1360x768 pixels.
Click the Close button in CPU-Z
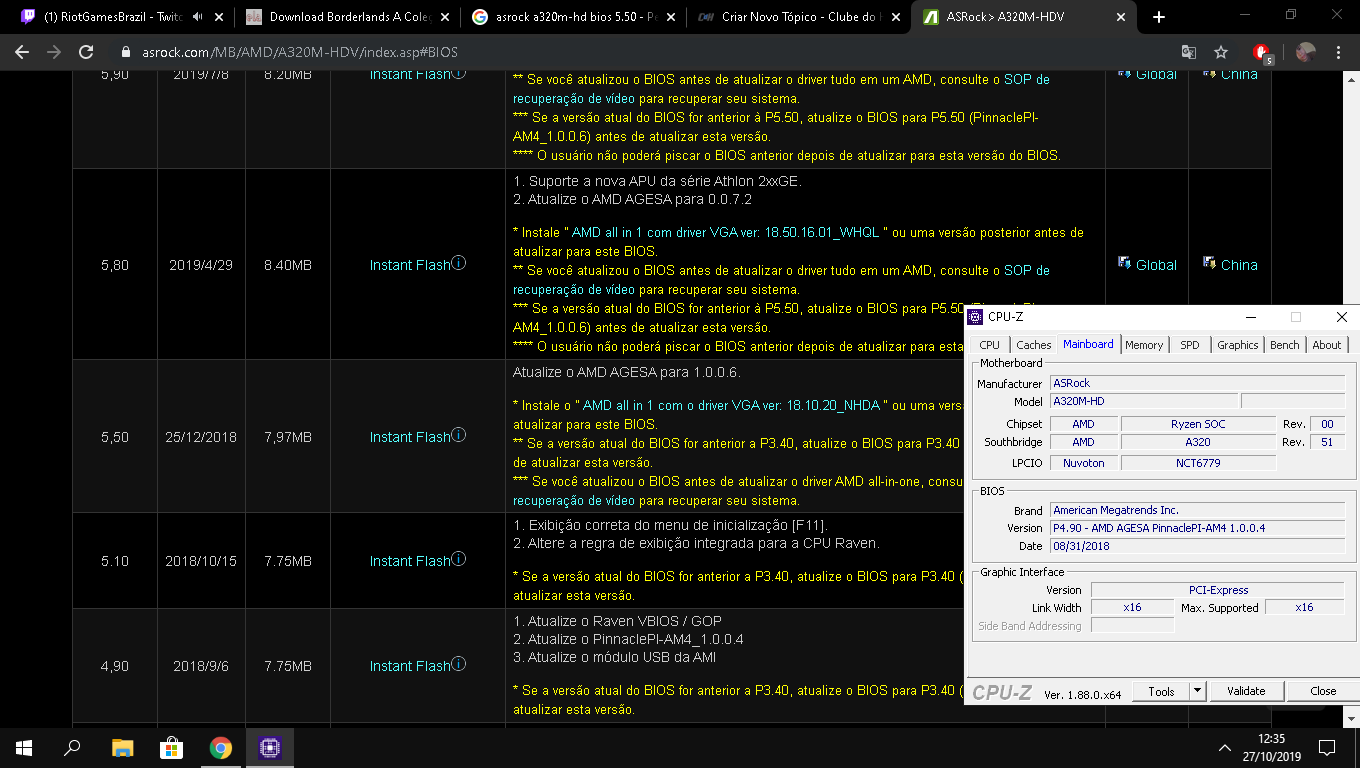pos(1323,691)
